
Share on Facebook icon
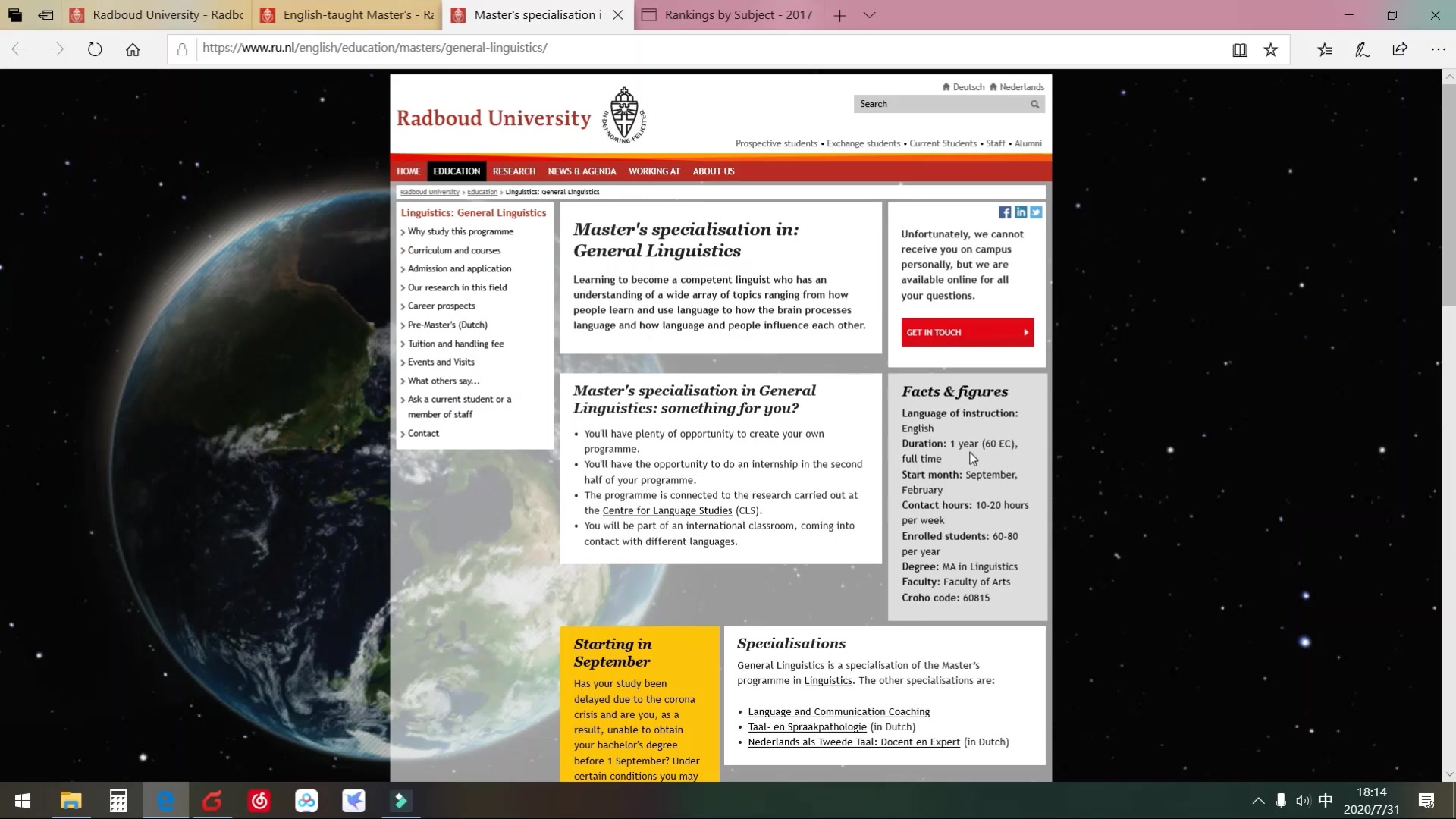pos(1005,212)
